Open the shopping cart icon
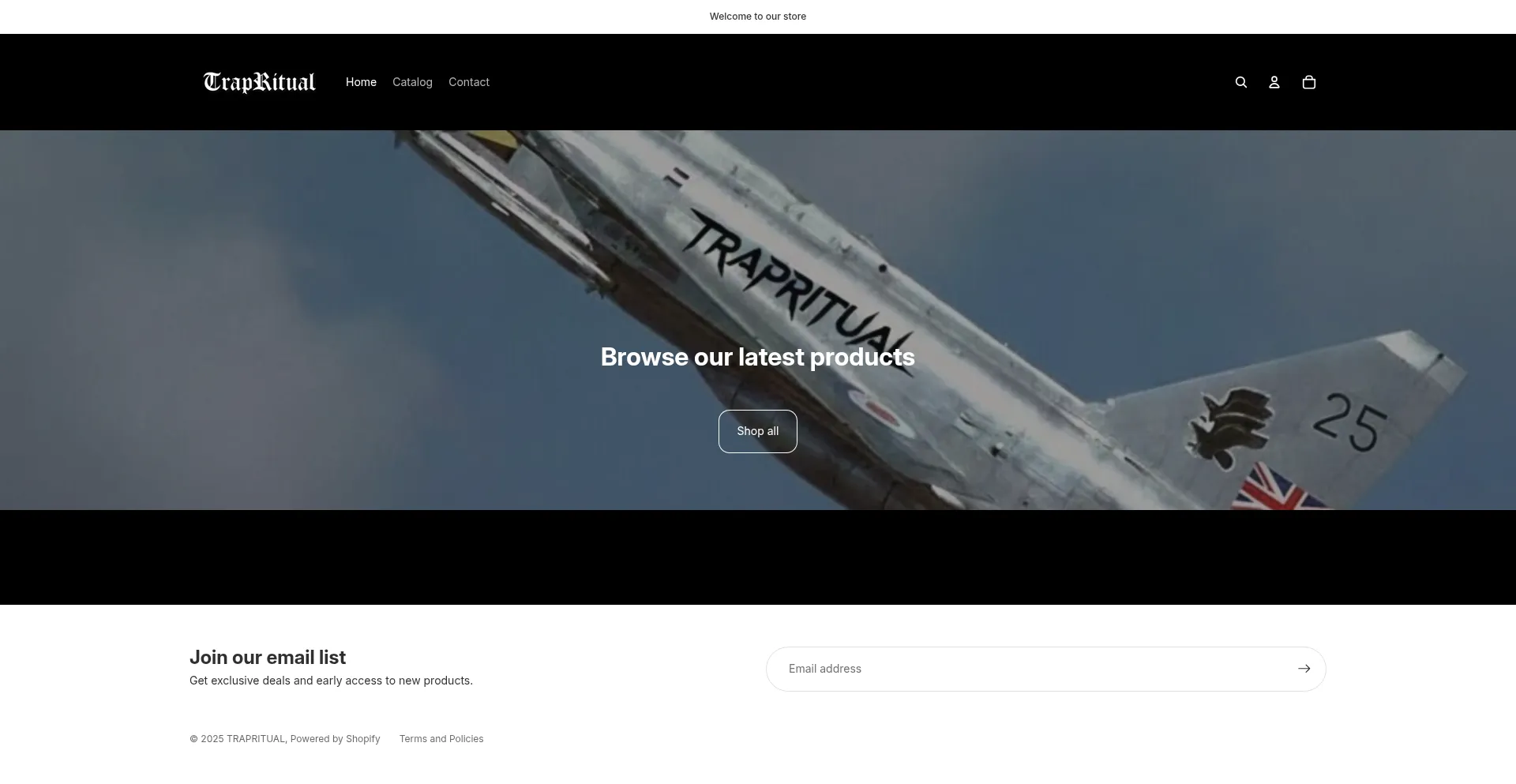The image size is (1516, 784). tap(1308, 82)
